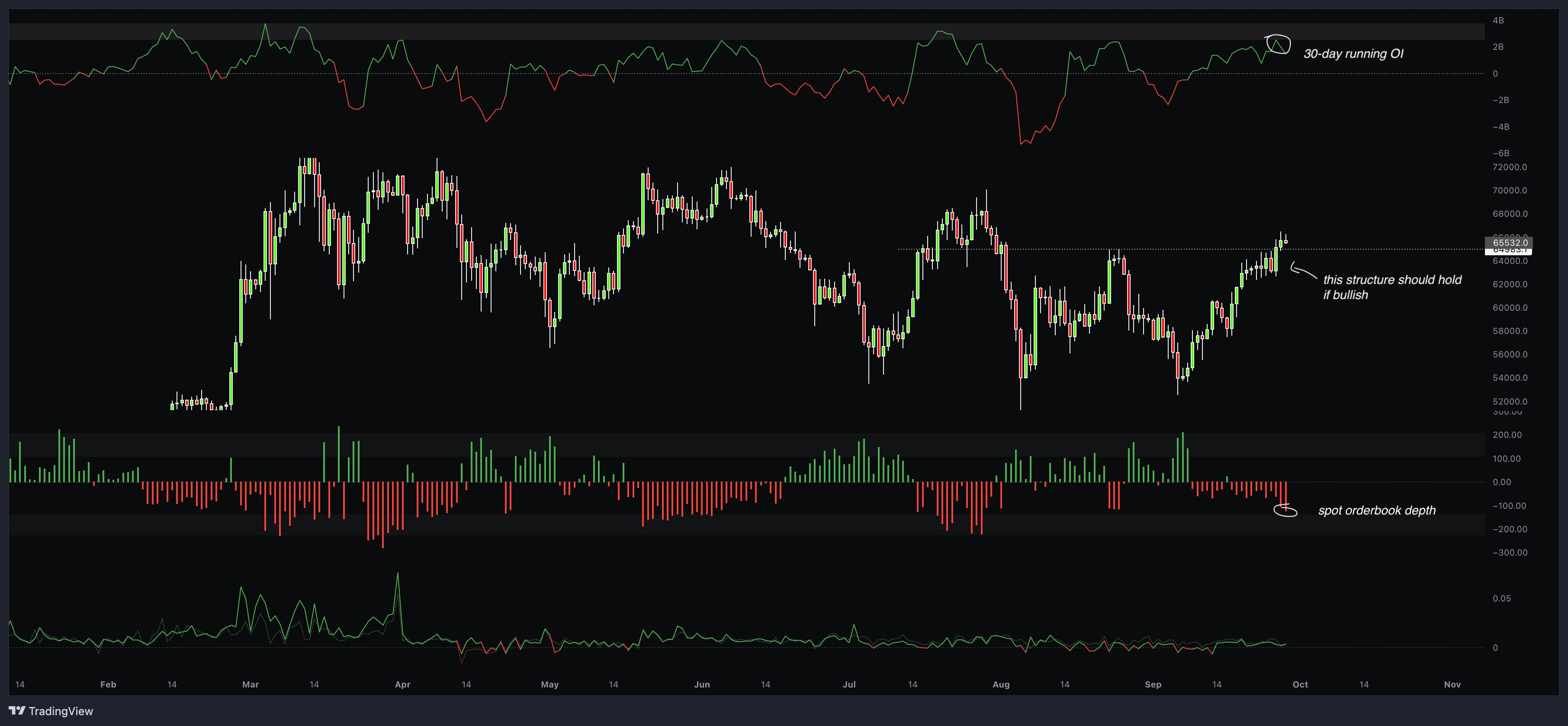Click the 72000.0 price scale label

click(1510, 167)
